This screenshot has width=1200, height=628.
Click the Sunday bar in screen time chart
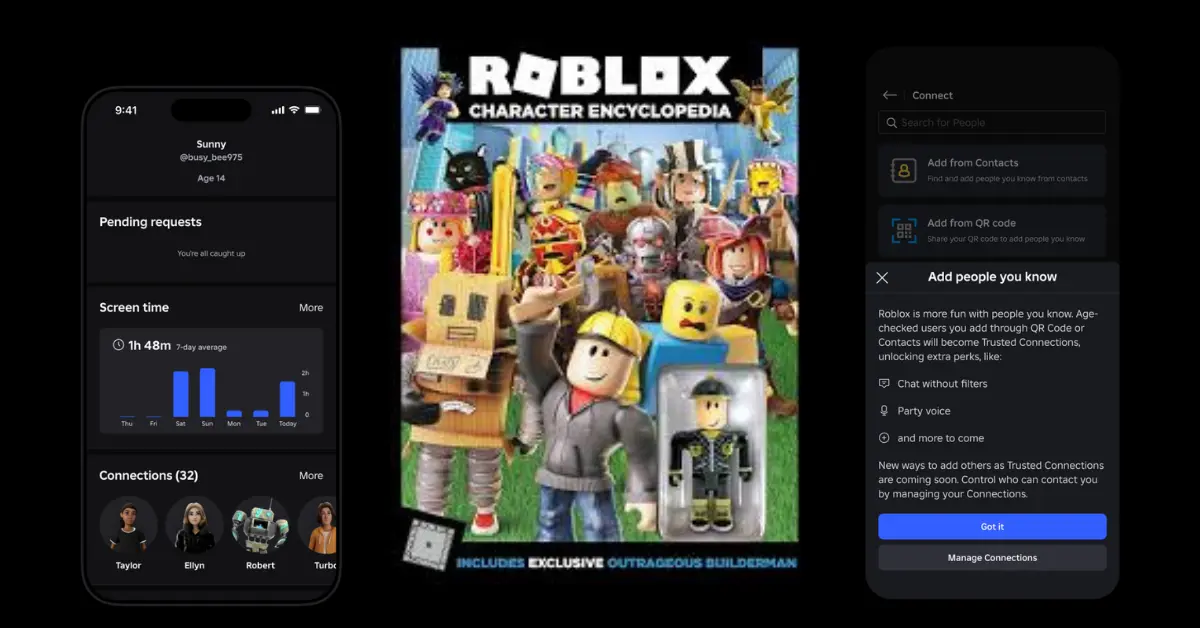[x=207, y=393]
